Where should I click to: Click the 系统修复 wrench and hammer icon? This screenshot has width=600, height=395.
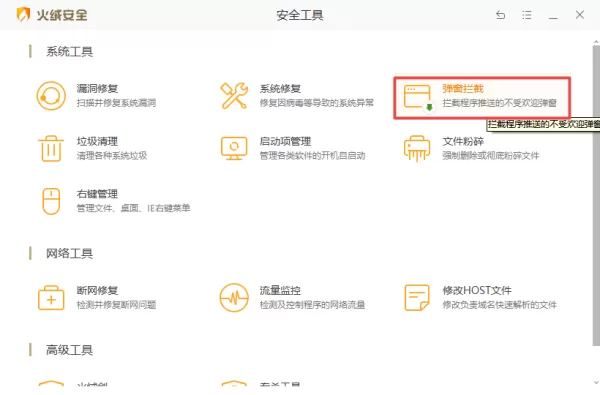coord(234,96)
